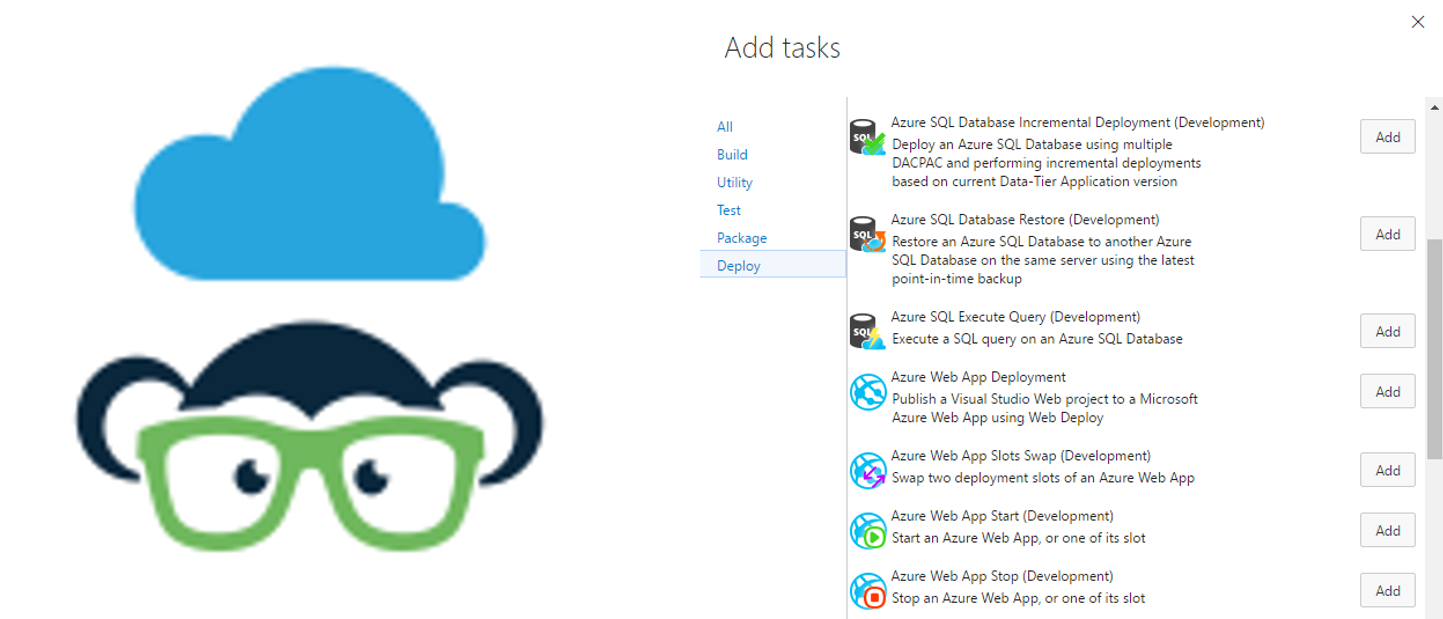Image resolution: width=1443 pixels, height=619 pixels.
Task: Click description 'Start an Azure Web App, or one of its slot'
Action: pos(1019,538)
